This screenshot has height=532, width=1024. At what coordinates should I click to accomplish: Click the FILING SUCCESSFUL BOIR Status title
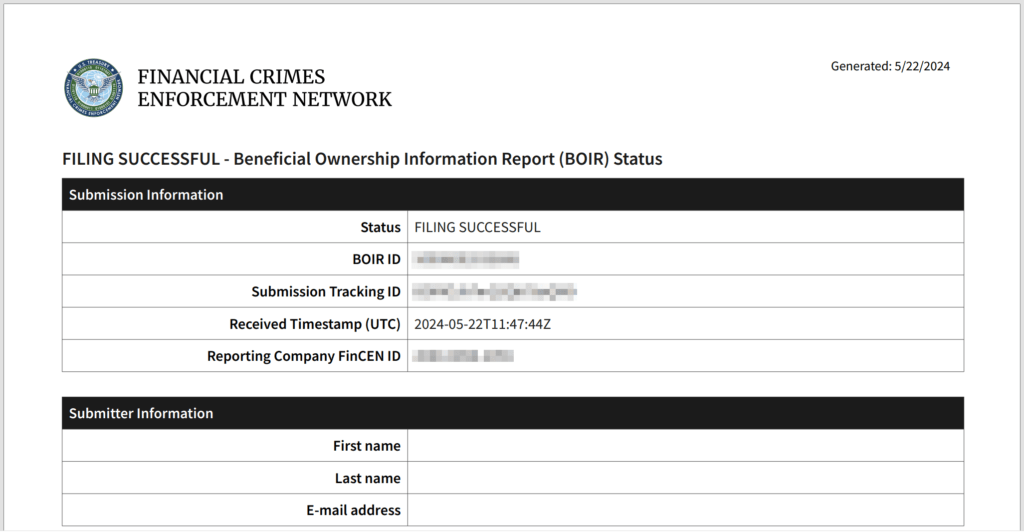coord(362,159)
